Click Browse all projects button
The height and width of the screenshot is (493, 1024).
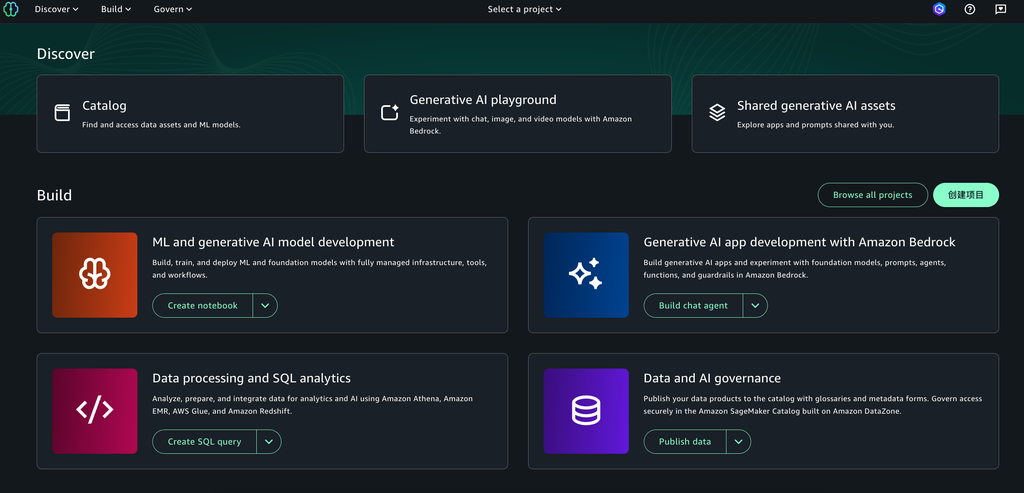pyautogui.click(x=872, y=195)
